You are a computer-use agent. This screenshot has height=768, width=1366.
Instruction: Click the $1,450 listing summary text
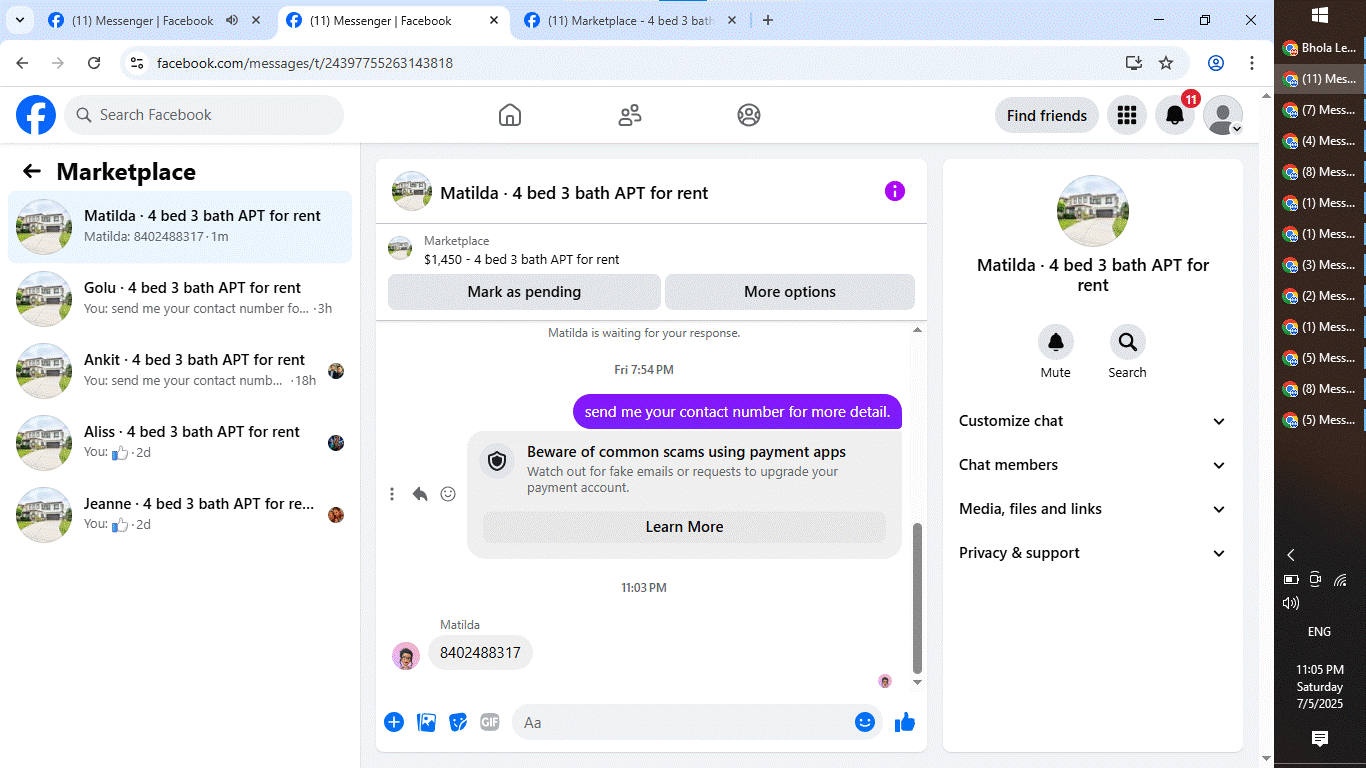coord(522,259)
